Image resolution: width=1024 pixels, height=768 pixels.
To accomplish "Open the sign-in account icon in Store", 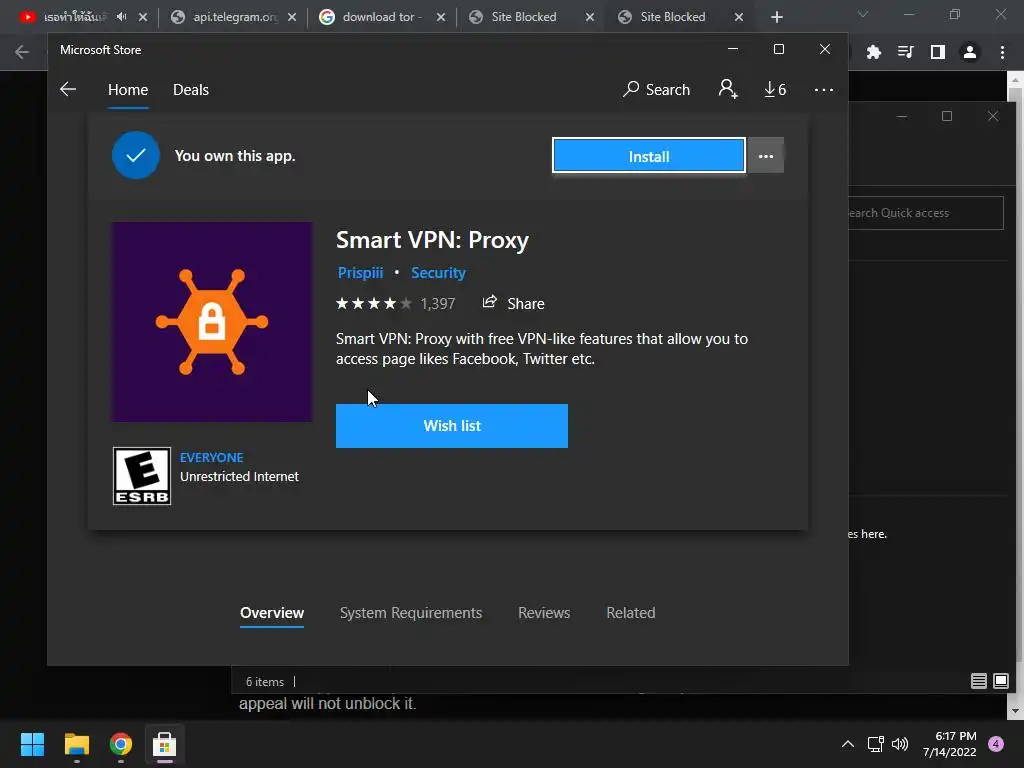I will (x=728, y=89).
